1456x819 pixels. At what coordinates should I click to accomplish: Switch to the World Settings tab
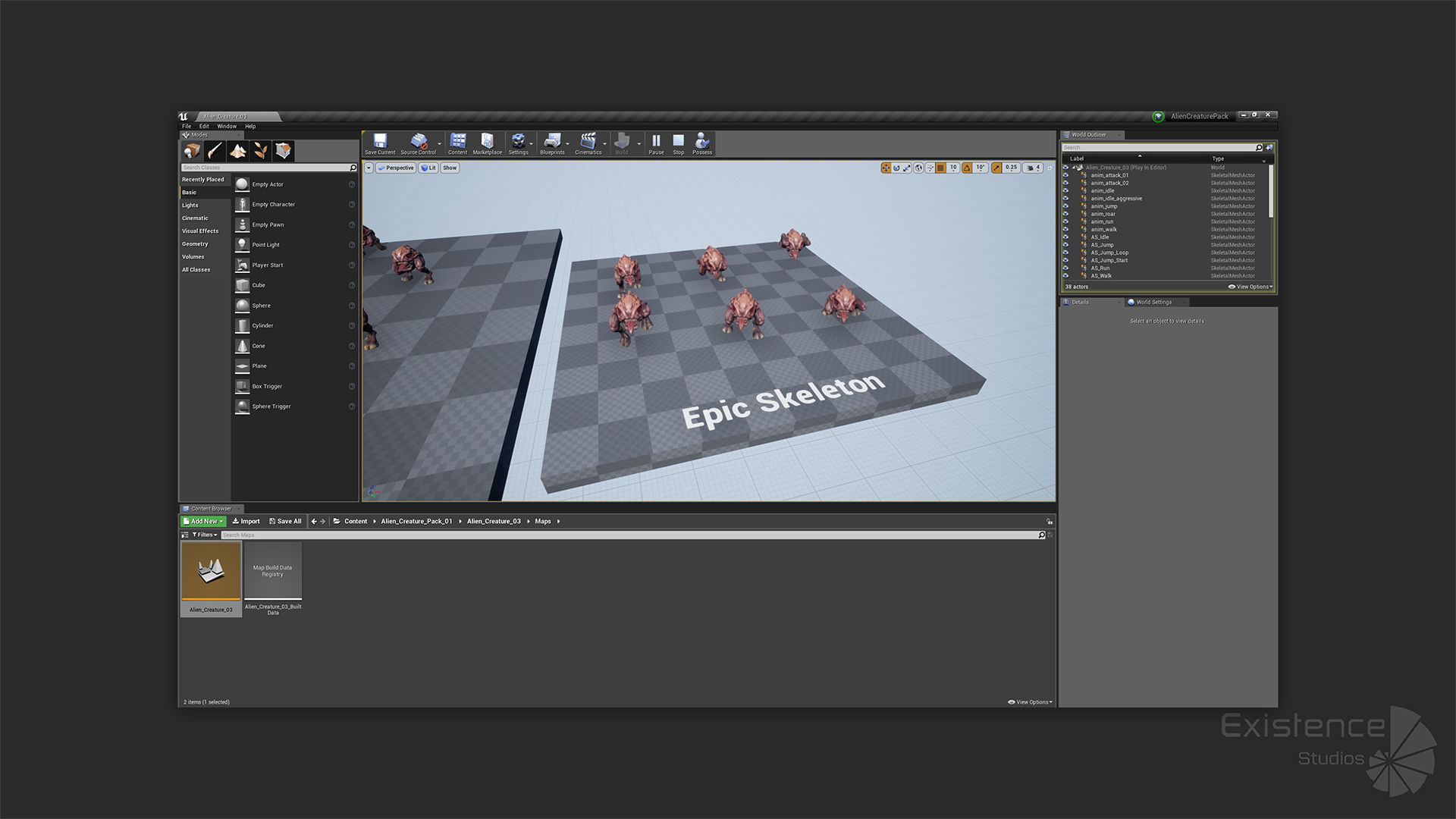[x=1153, y=302]
